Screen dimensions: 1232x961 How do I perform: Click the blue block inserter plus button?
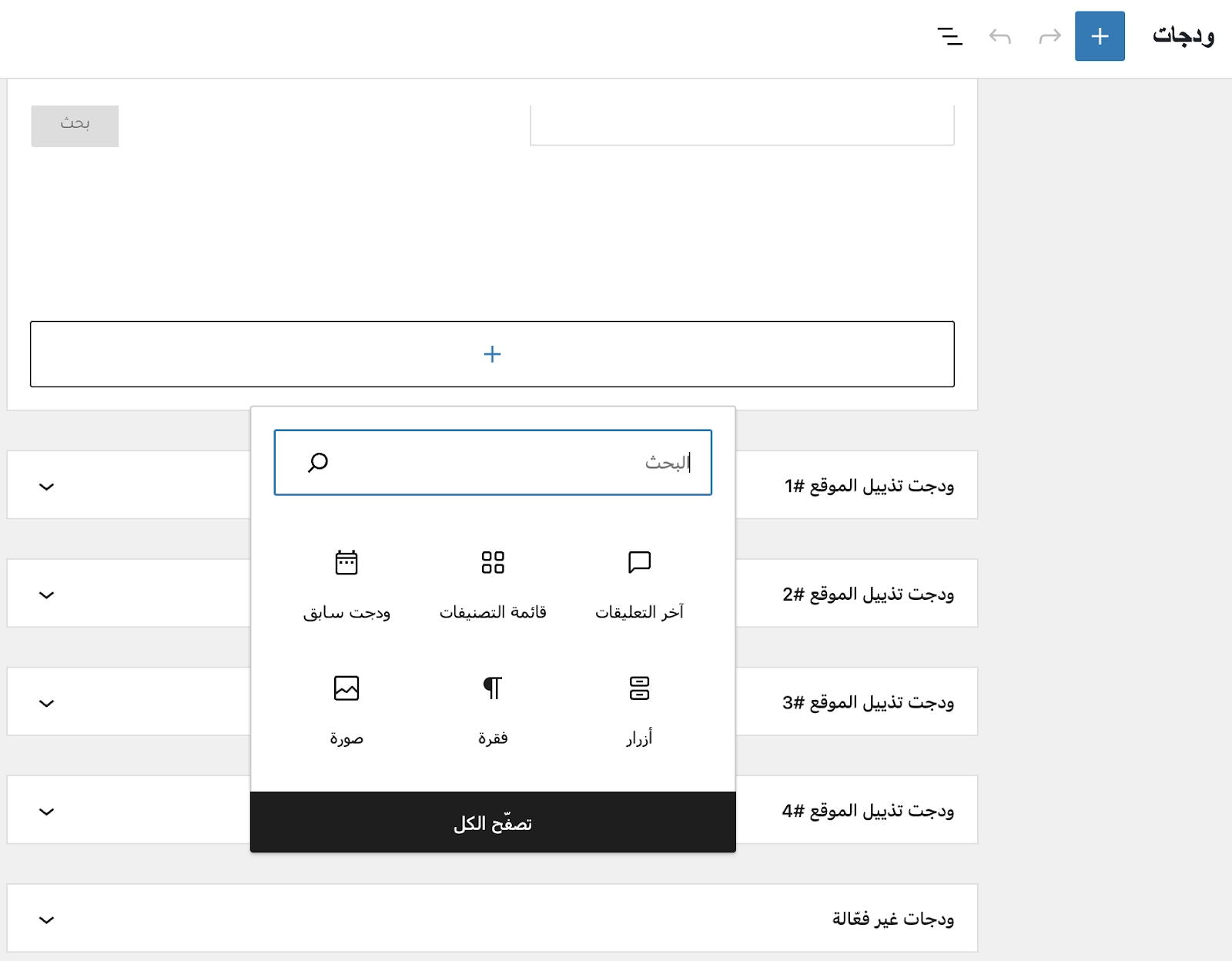(x=1100, y=36)
